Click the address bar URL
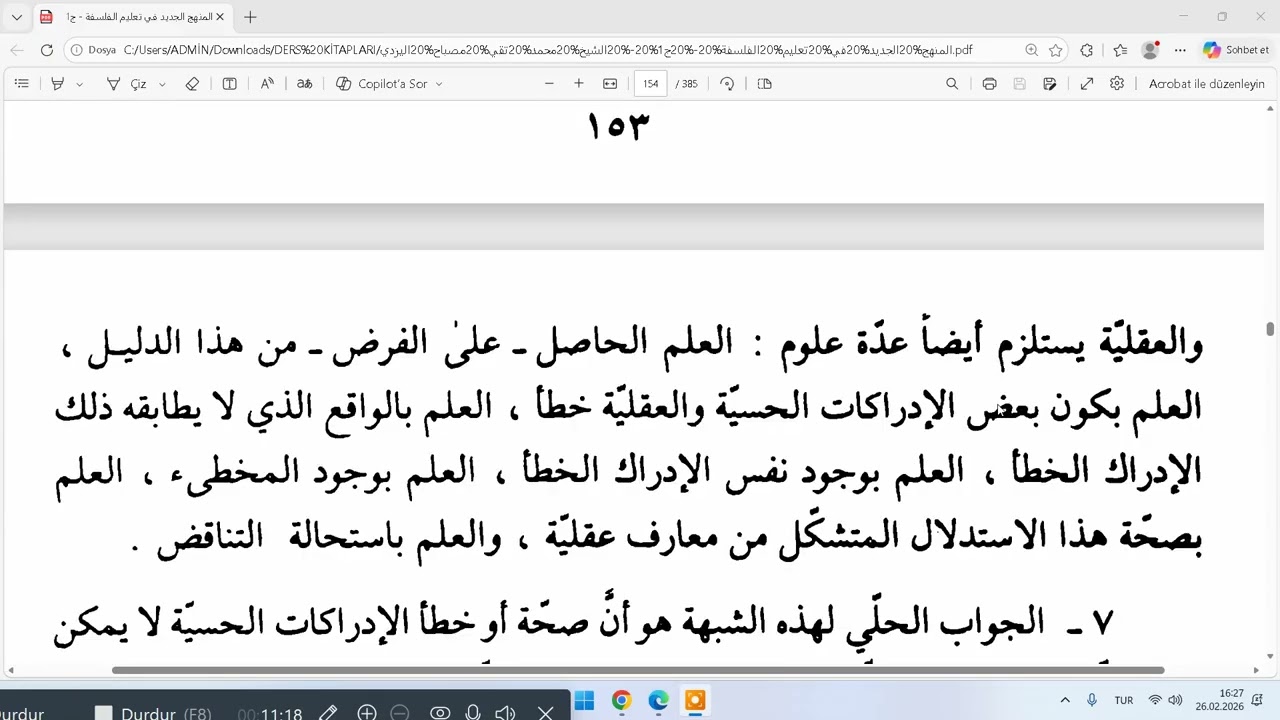Viewport: 1280px width, 720px height. click(548, 50)
